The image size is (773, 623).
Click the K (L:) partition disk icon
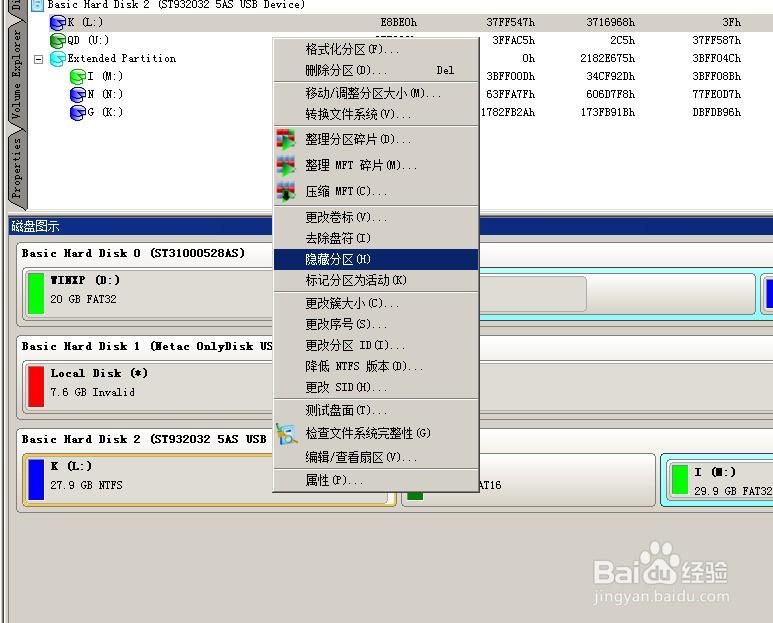[x=58, y=23]
